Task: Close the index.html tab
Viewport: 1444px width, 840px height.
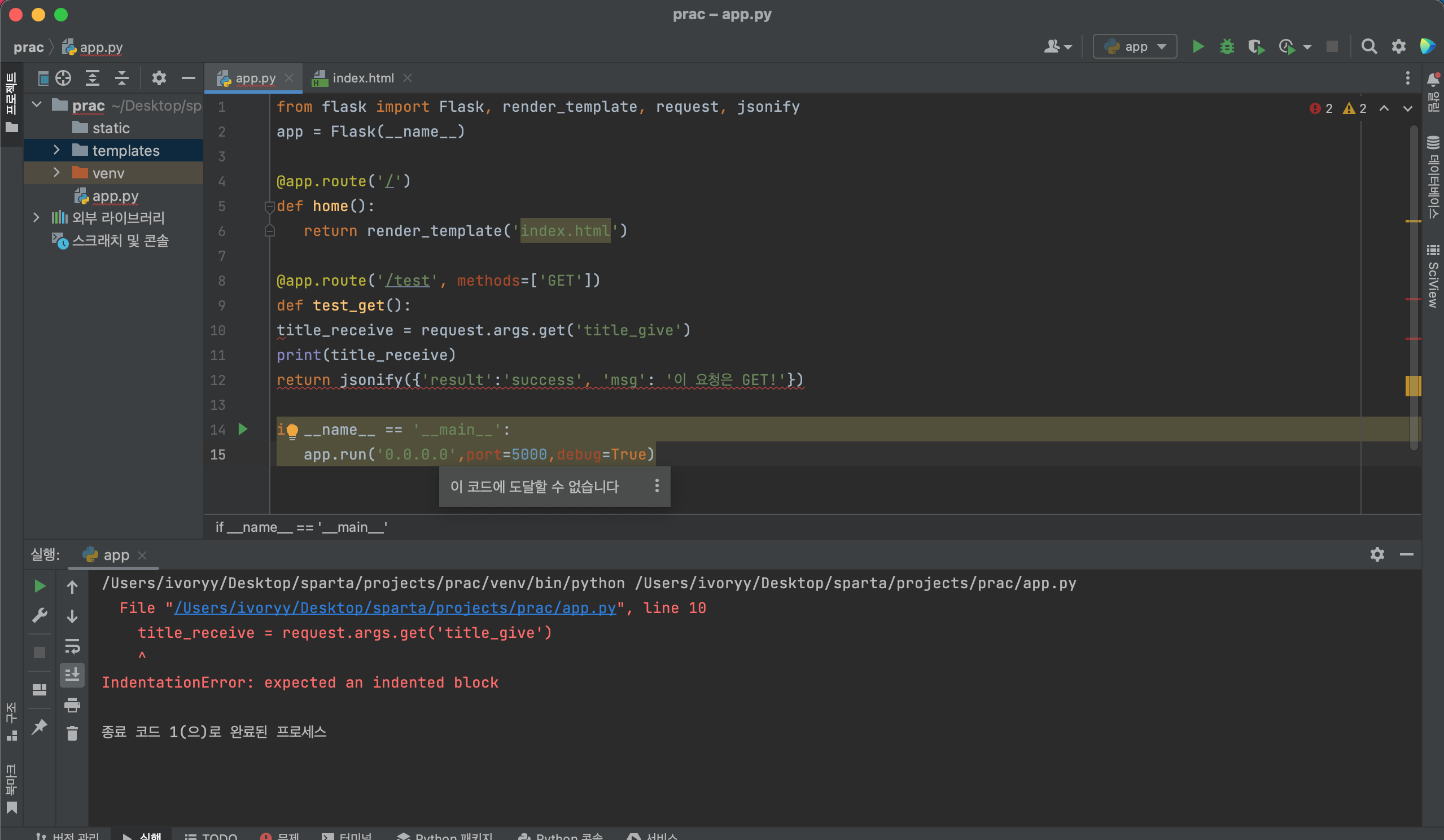Action: pos(408,78)
